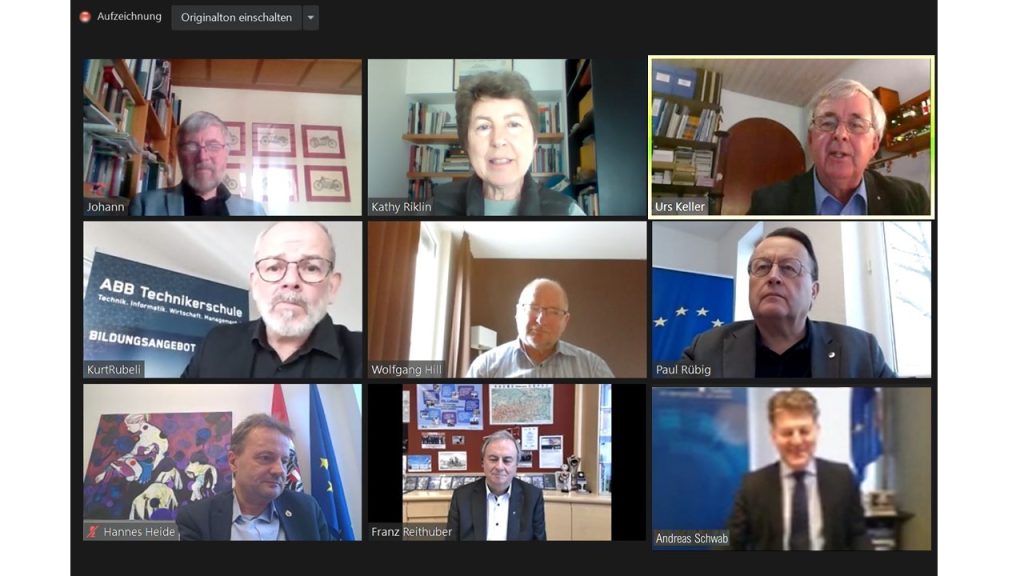Select the Wolfgang Hill video tile

pos(507,300)
